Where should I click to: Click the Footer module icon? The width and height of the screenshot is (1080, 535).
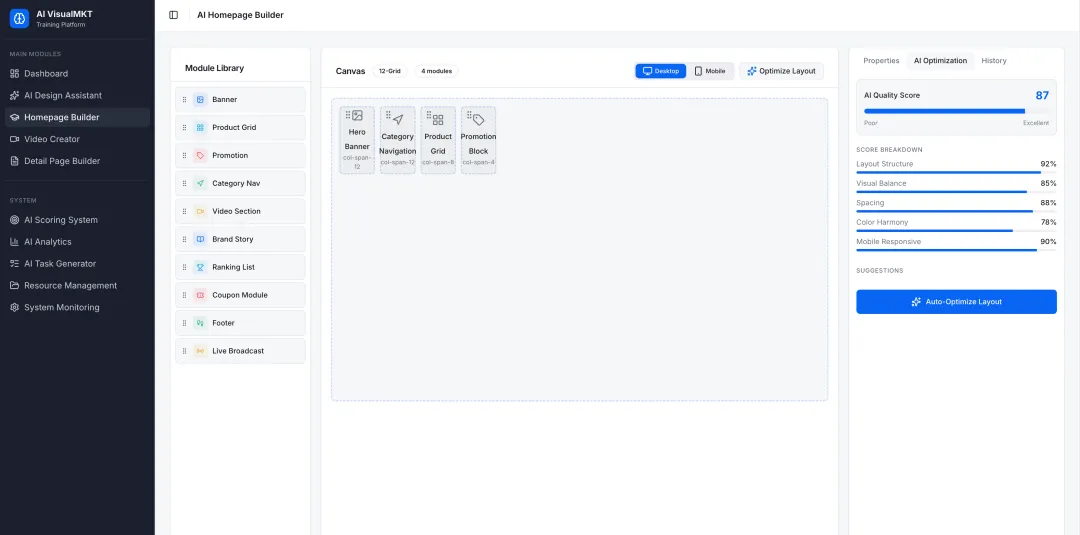click(x=200, y=323)
